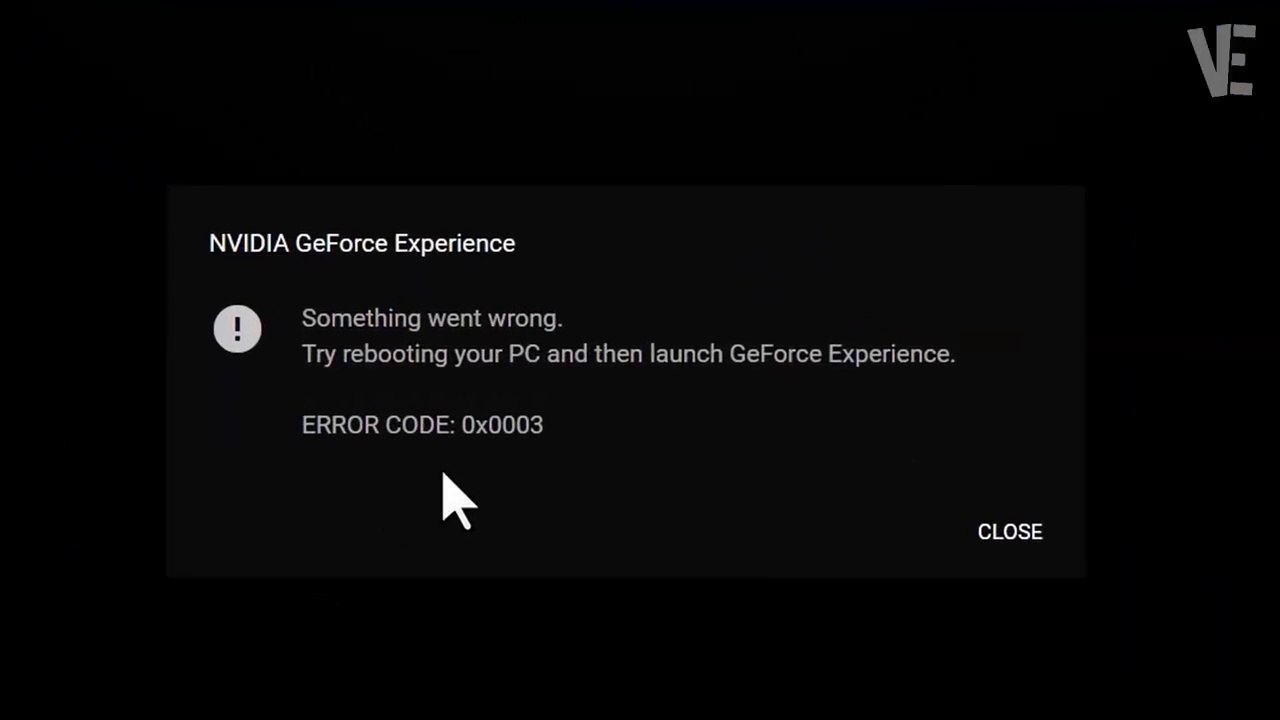Click the word 'Try' starting the instruction

pos(319,355)
